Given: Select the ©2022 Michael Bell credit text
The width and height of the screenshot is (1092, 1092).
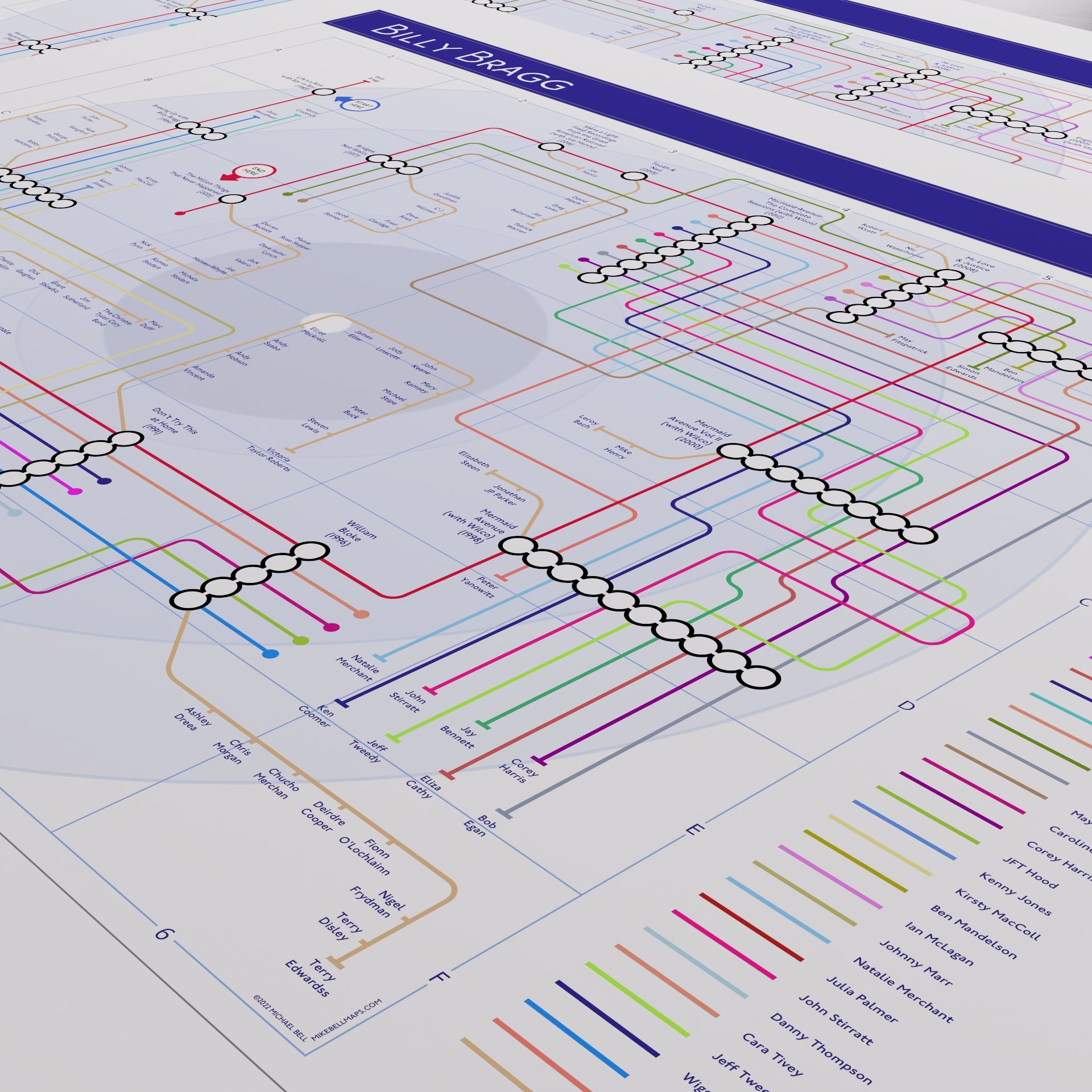Looking at the screenshot, I should pos(280,1018).
